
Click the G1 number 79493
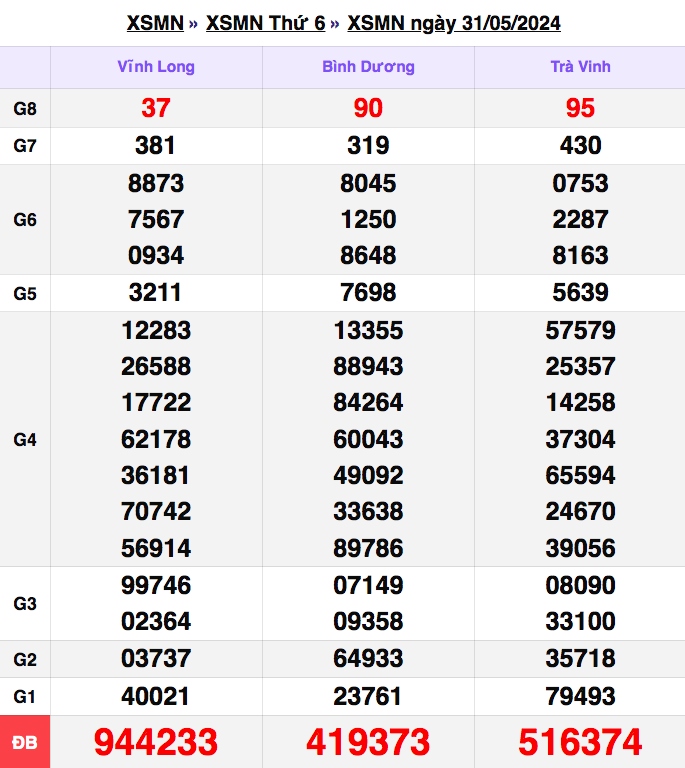[x=580, y=696]
